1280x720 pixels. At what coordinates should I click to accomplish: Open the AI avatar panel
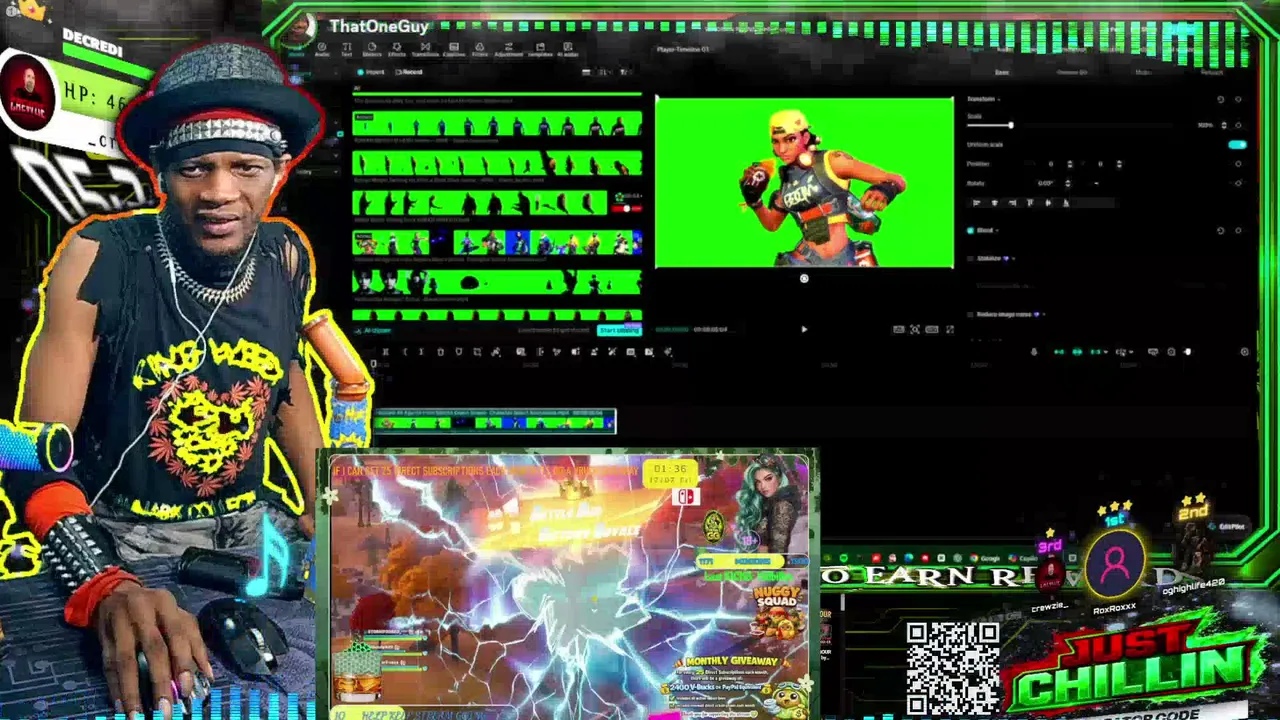(568, 49)
